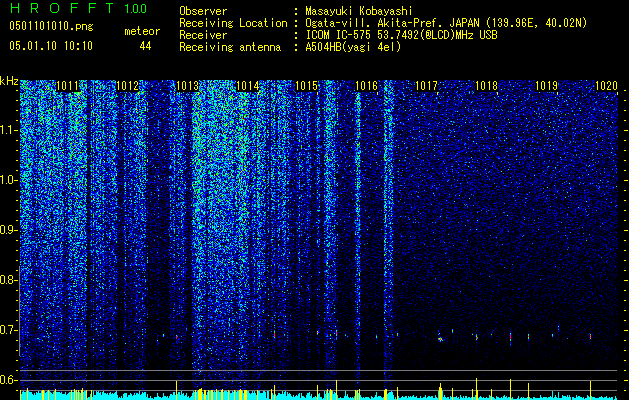Viewport: 629px width, 400px height.
Task: Click time marker 1014
Action: pyautogui.click(x=247, y=86)
